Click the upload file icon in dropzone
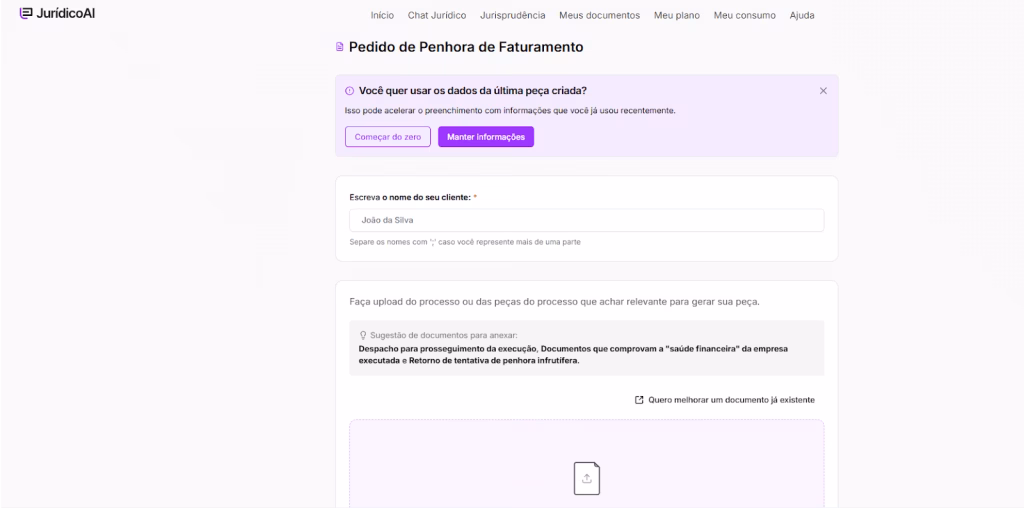 (586, 478)
